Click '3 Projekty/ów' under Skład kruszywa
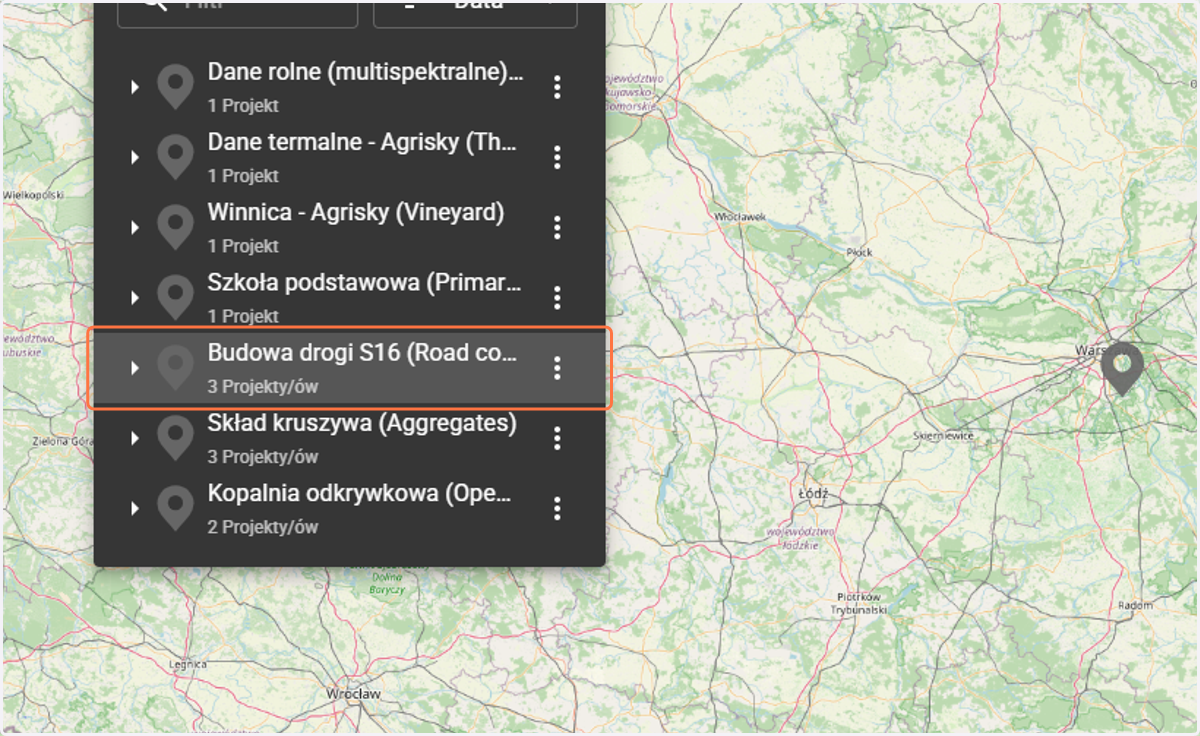Screen dimensions: 1200x736 263,456
